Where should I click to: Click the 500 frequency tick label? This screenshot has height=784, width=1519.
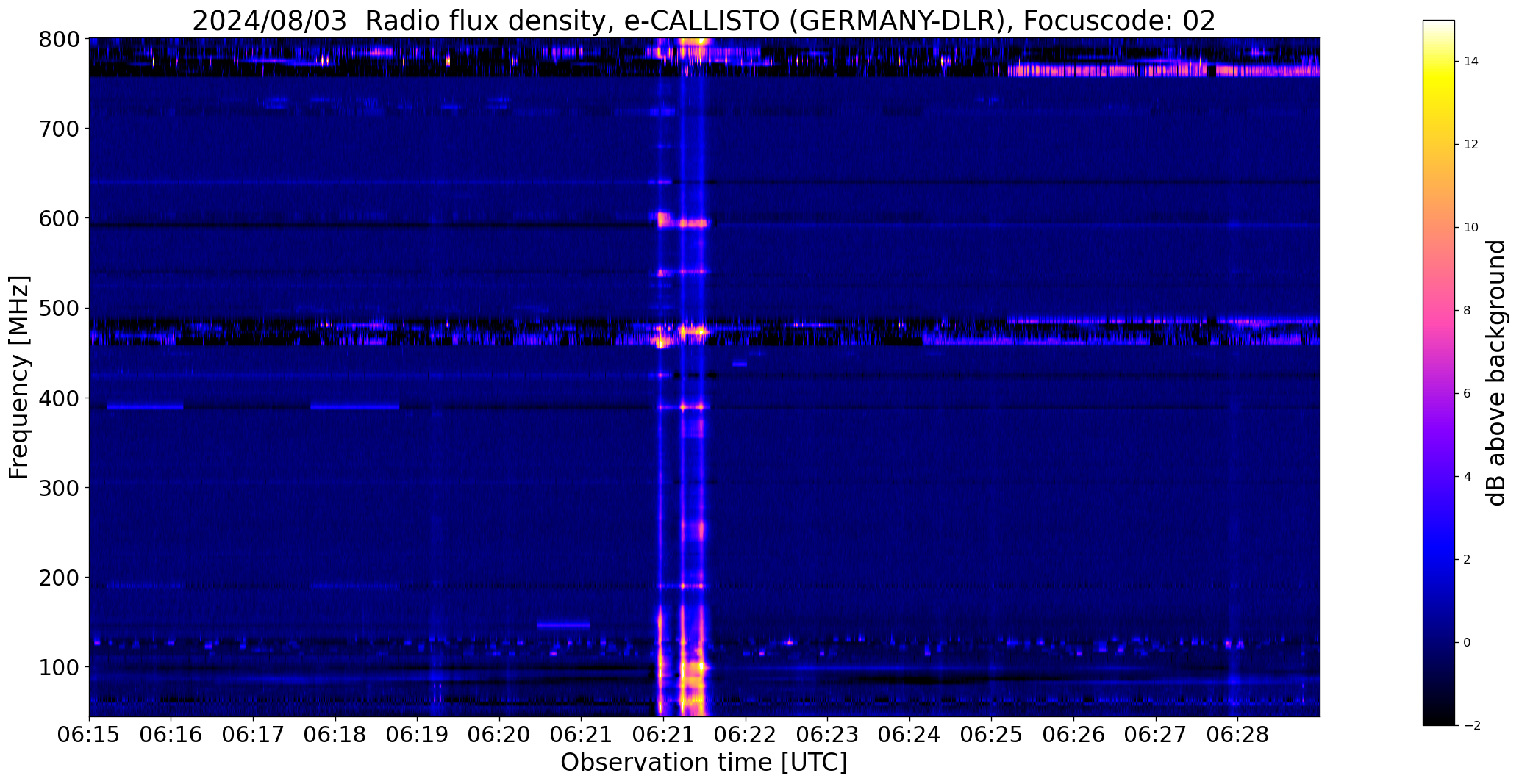click(58, 309)
